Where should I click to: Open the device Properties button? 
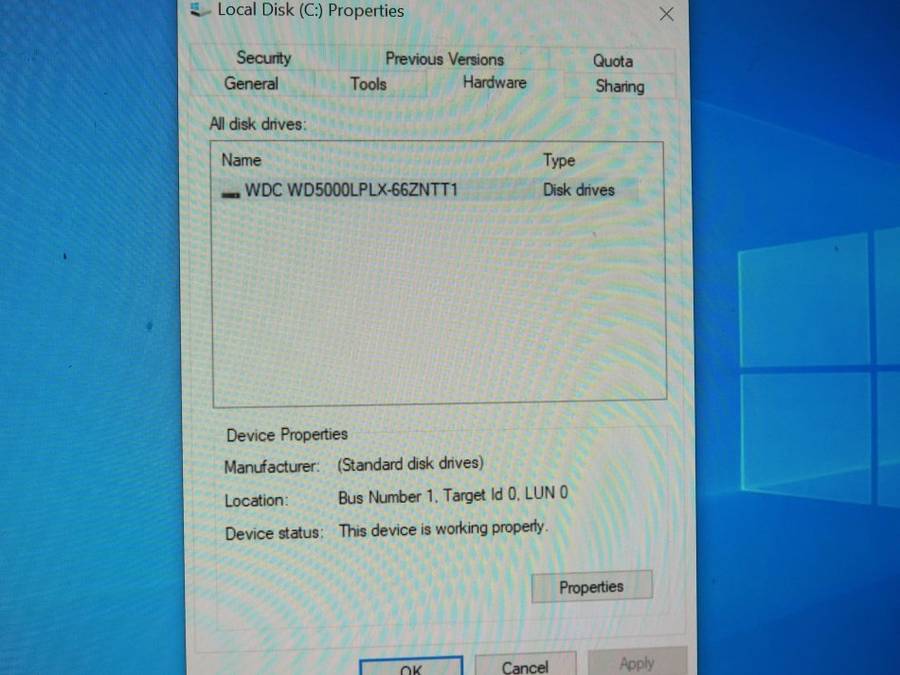click(x=591, y=587)
